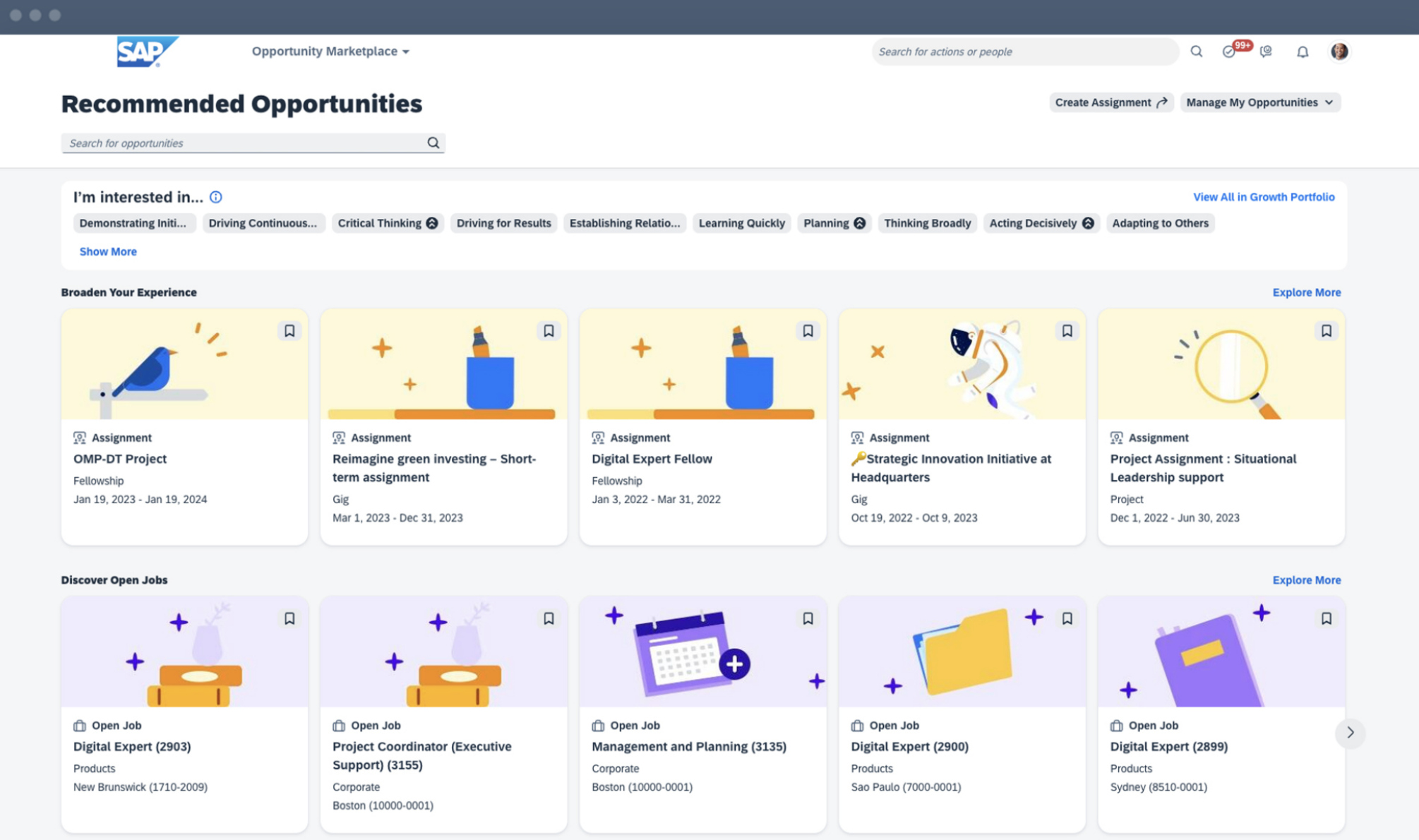Image resolution: width=1419 pixels, height=840 pixels.
Task: Click the info icon beside I'm interested in
Action: [216, 197]
